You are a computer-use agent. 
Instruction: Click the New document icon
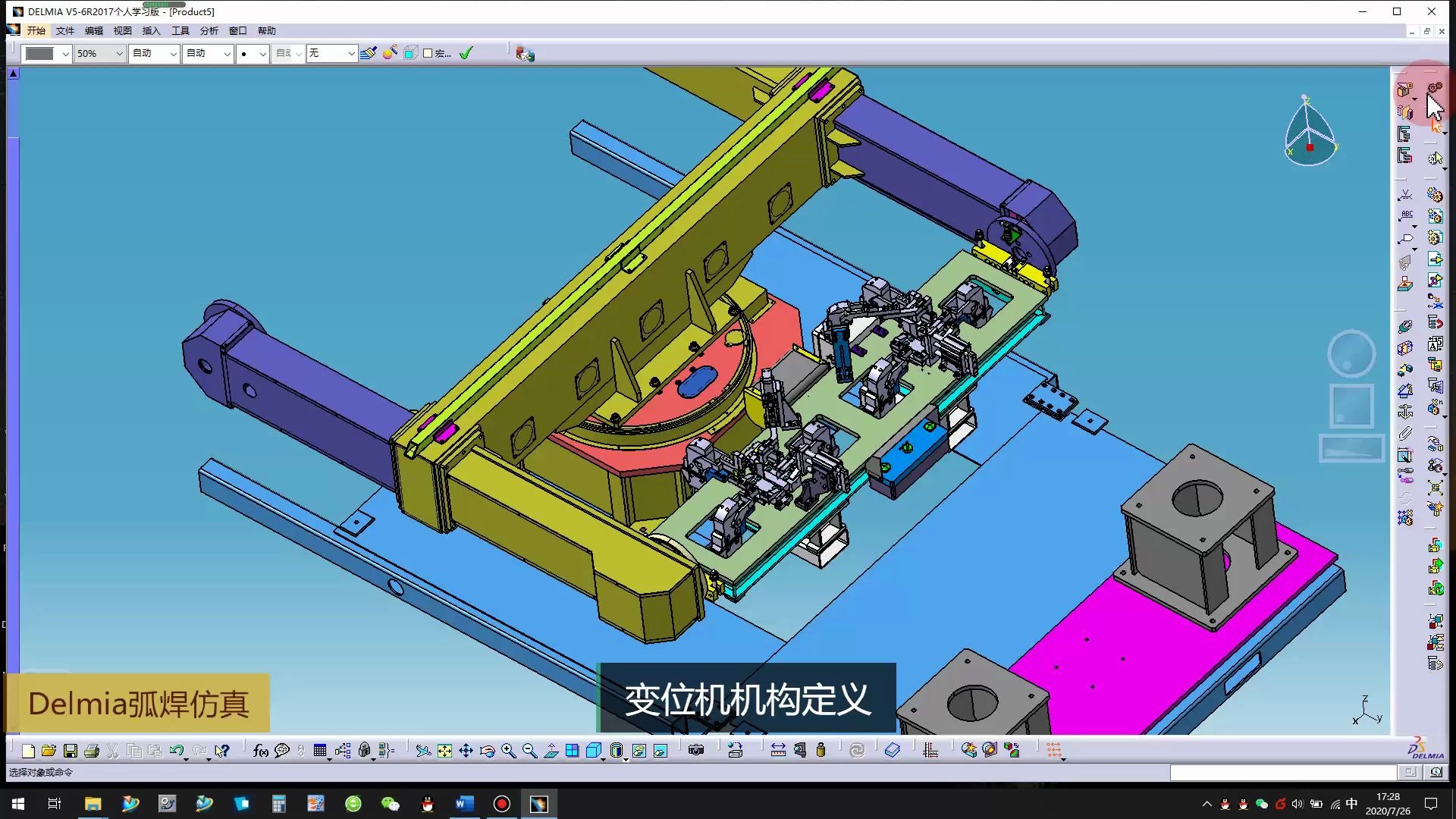point(28,751)
